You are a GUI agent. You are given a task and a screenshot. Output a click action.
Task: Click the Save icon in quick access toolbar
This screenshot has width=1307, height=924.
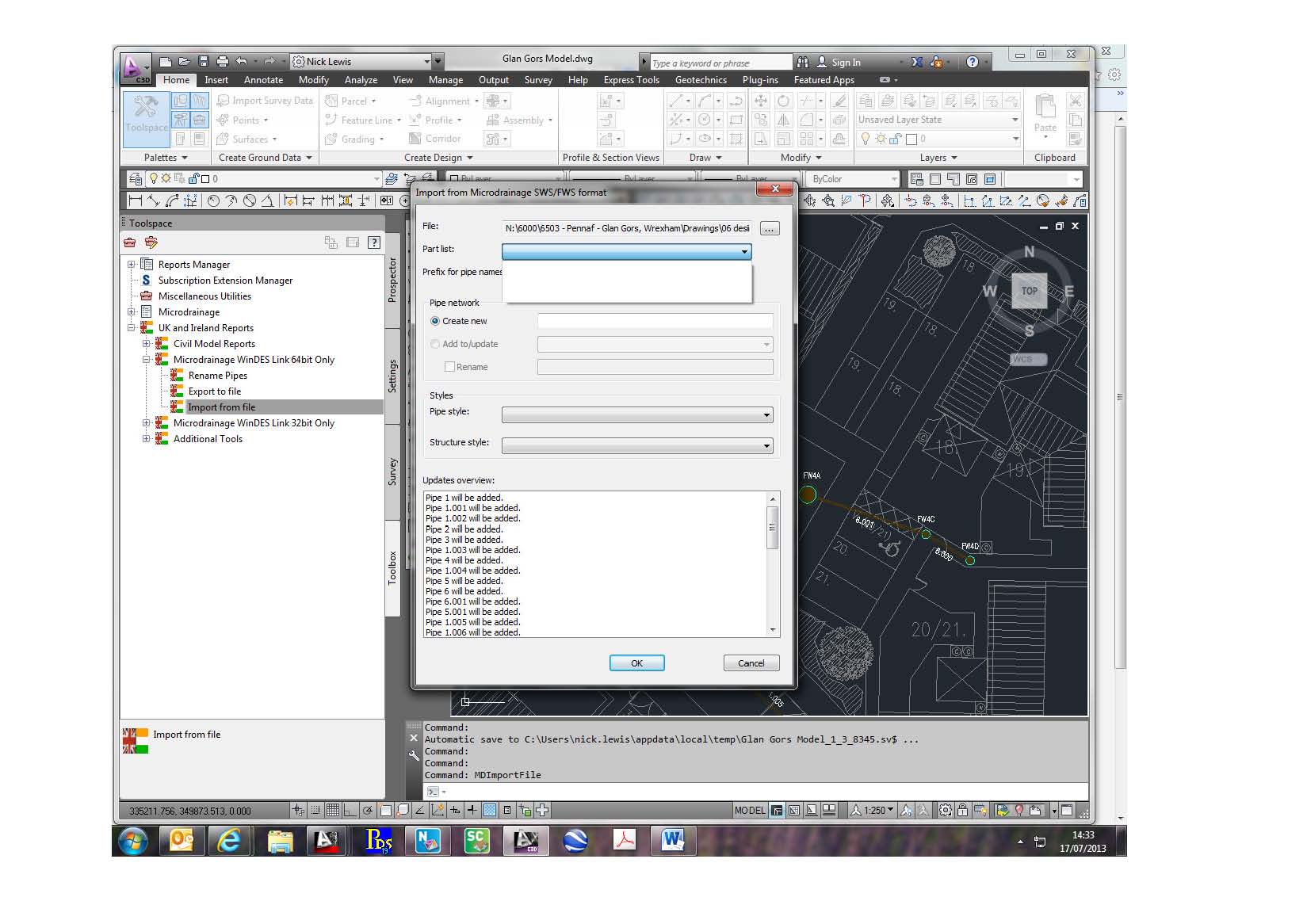tap(203, 62)
